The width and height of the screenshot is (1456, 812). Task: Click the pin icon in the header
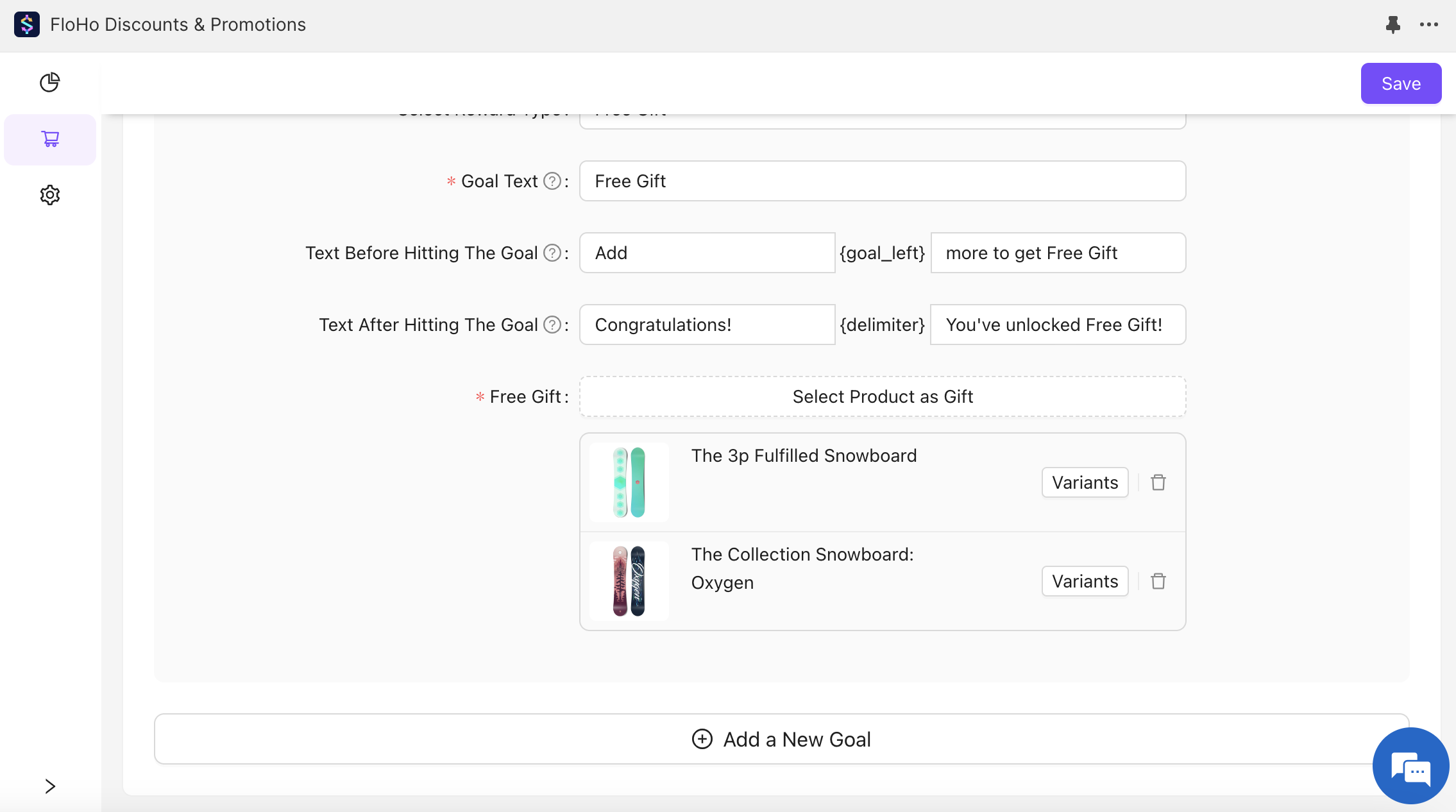click(1393, 24)
